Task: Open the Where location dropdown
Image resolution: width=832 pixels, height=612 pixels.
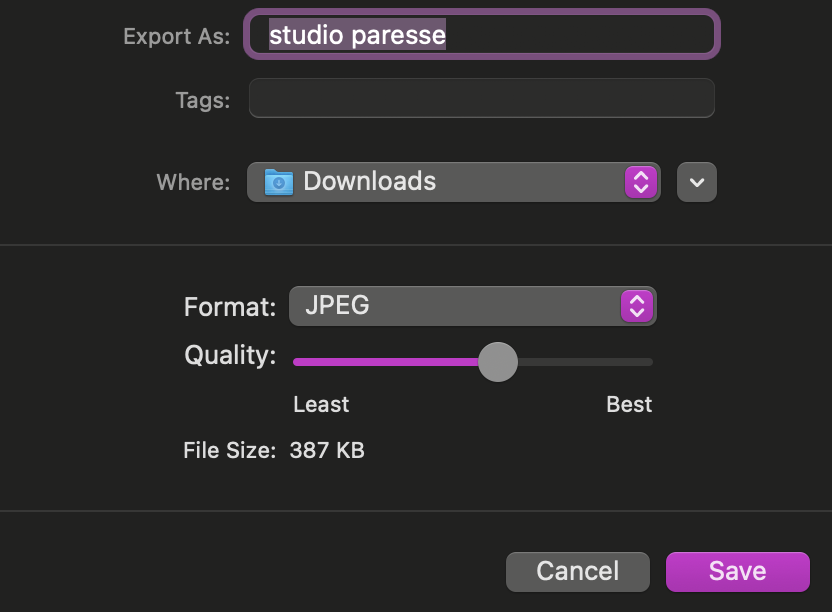Action: click(452, 182)
